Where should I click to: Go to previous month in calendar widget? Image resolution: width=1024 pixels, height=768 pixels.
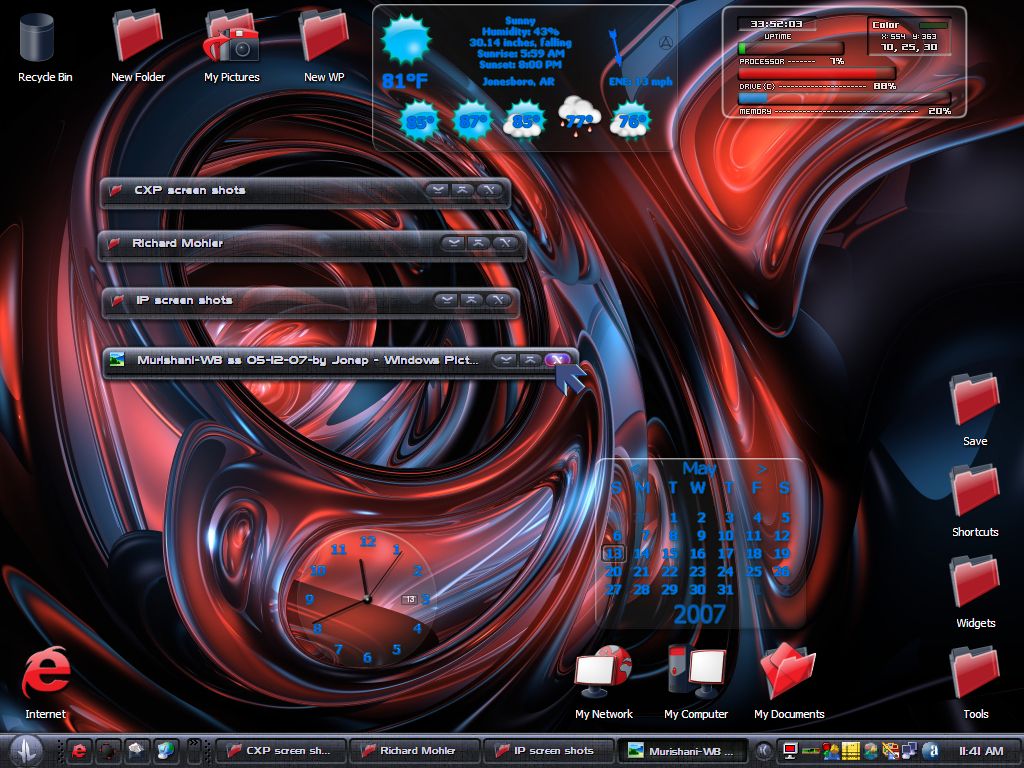click(x=635, y=468)
